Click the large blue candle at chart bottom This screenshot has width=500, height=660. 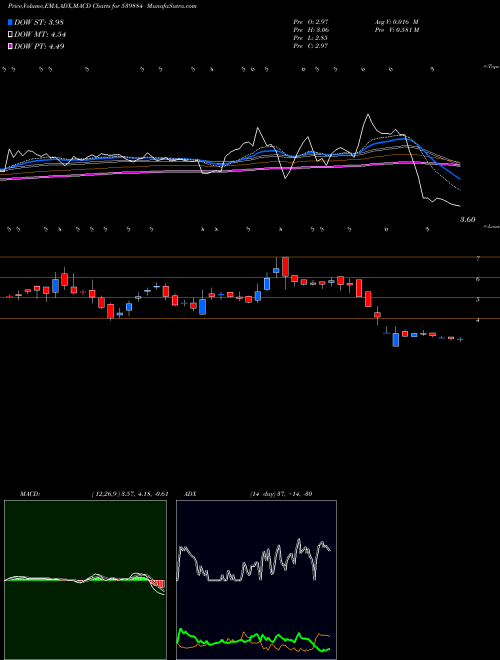(x=396, y=340)
